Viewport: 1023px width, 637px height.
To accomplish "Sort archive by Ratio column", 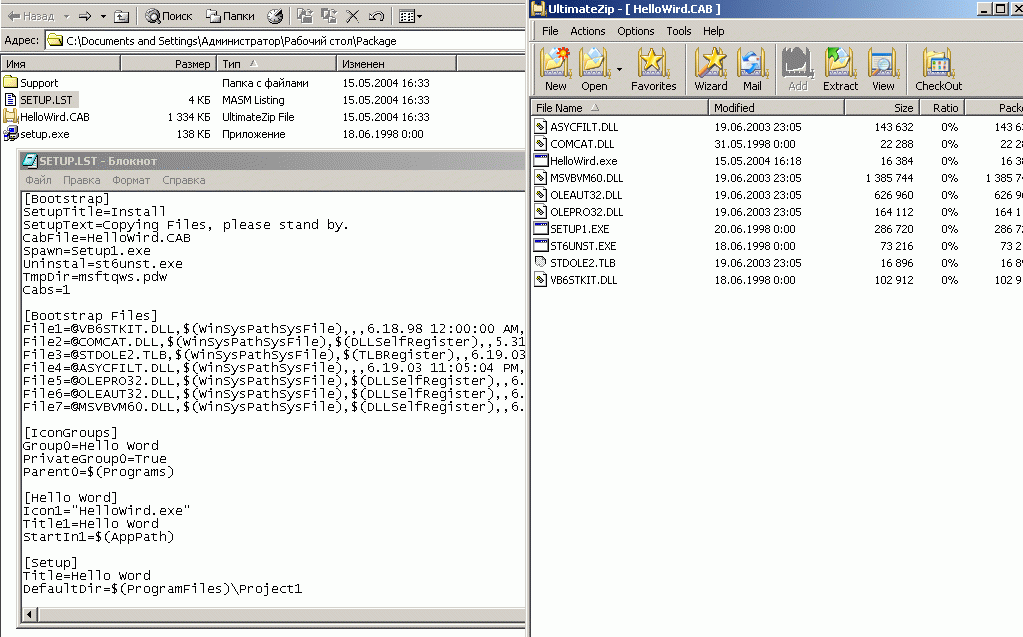I will [942, 108].
